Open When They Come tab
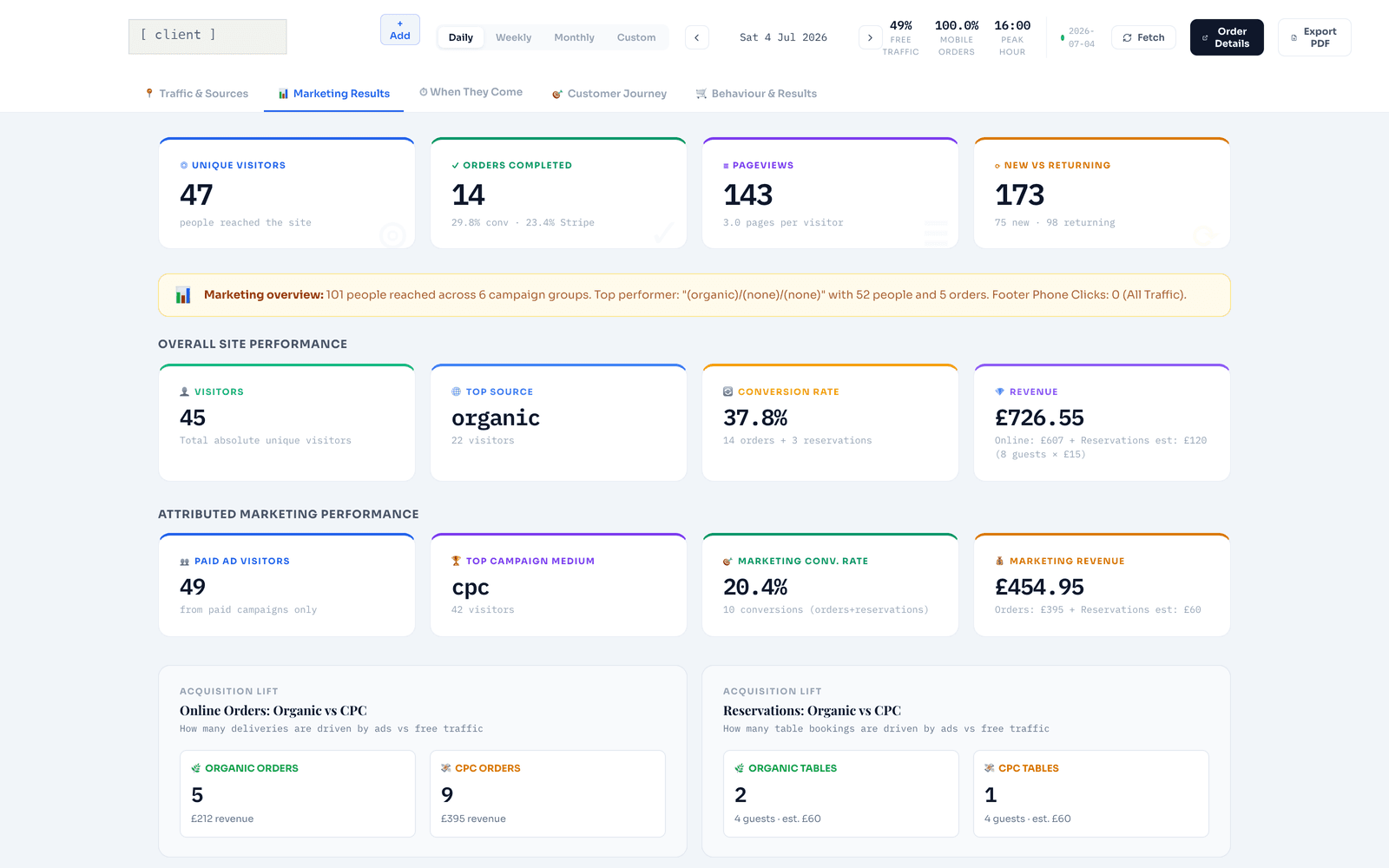 [471, 92]
